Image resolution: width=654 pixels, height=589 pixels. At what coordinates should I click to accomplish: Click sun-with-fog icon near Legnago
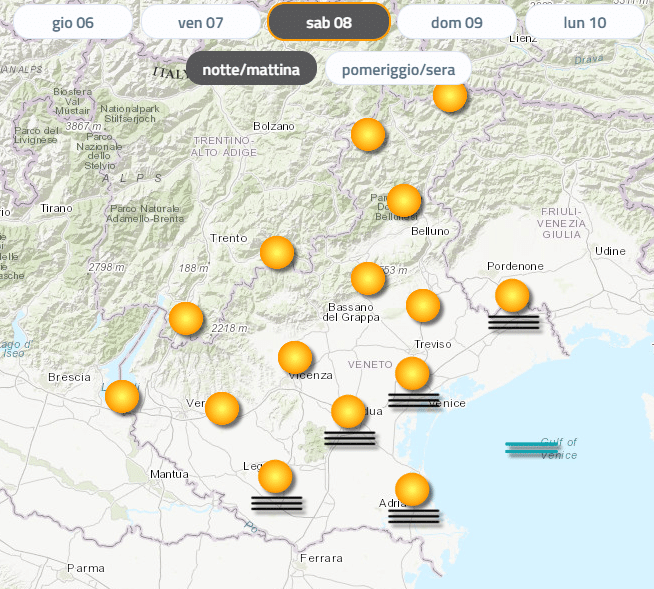click(x=276, y=477)
